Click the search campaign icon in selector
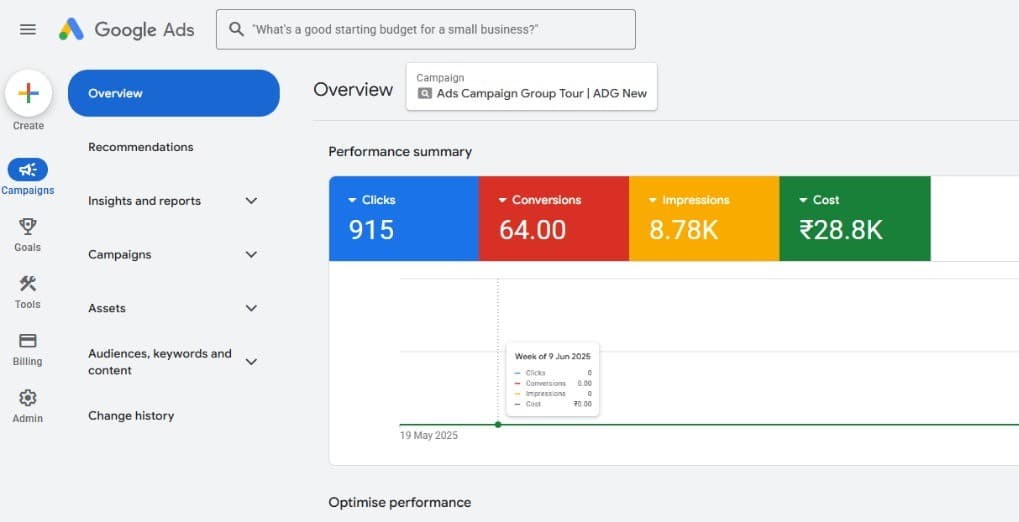Screen dimensions: 1019x522 [x=424, y=94]
